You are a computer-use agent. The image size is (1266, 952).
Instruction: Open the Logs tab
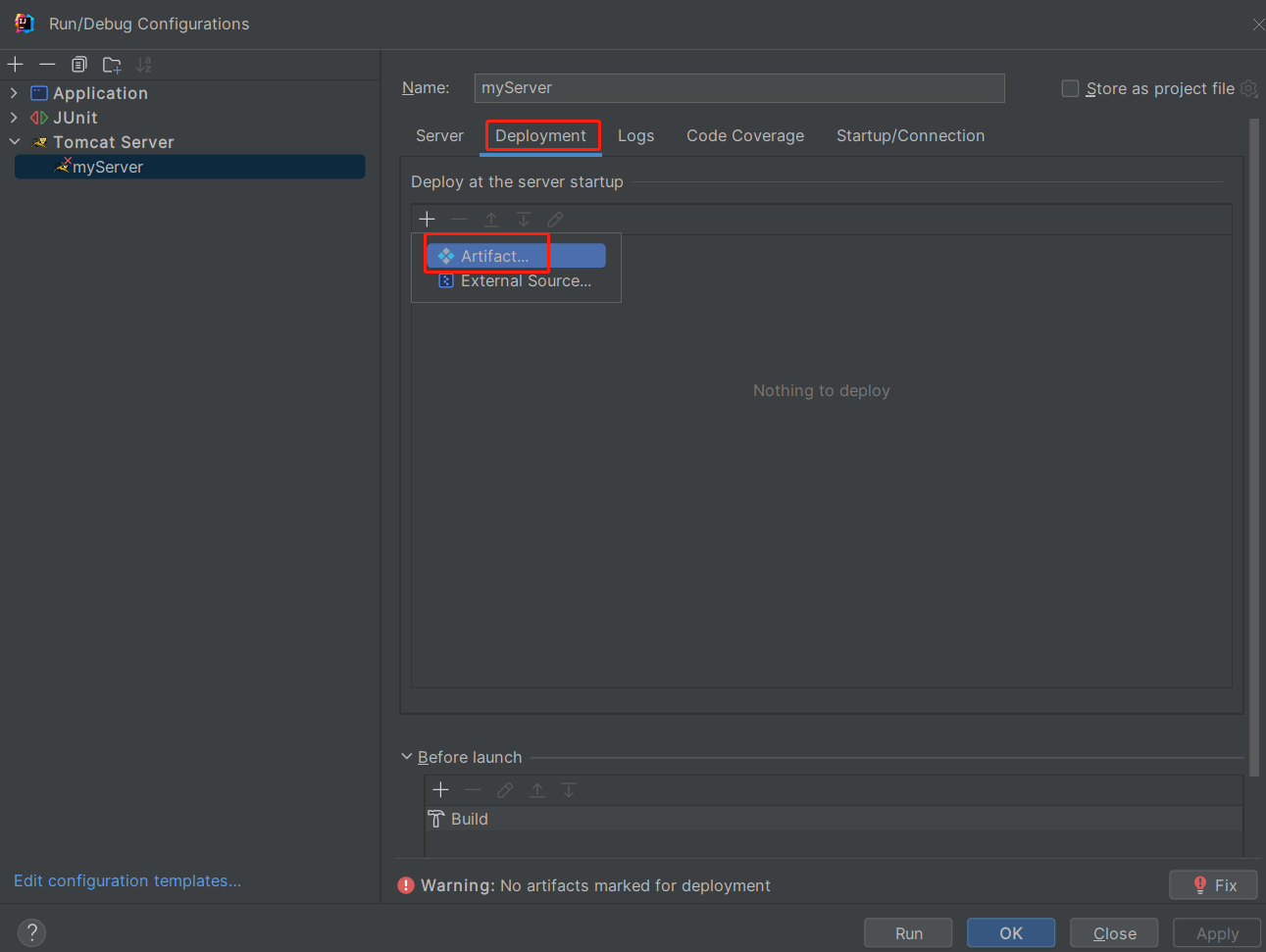point(635,135)
